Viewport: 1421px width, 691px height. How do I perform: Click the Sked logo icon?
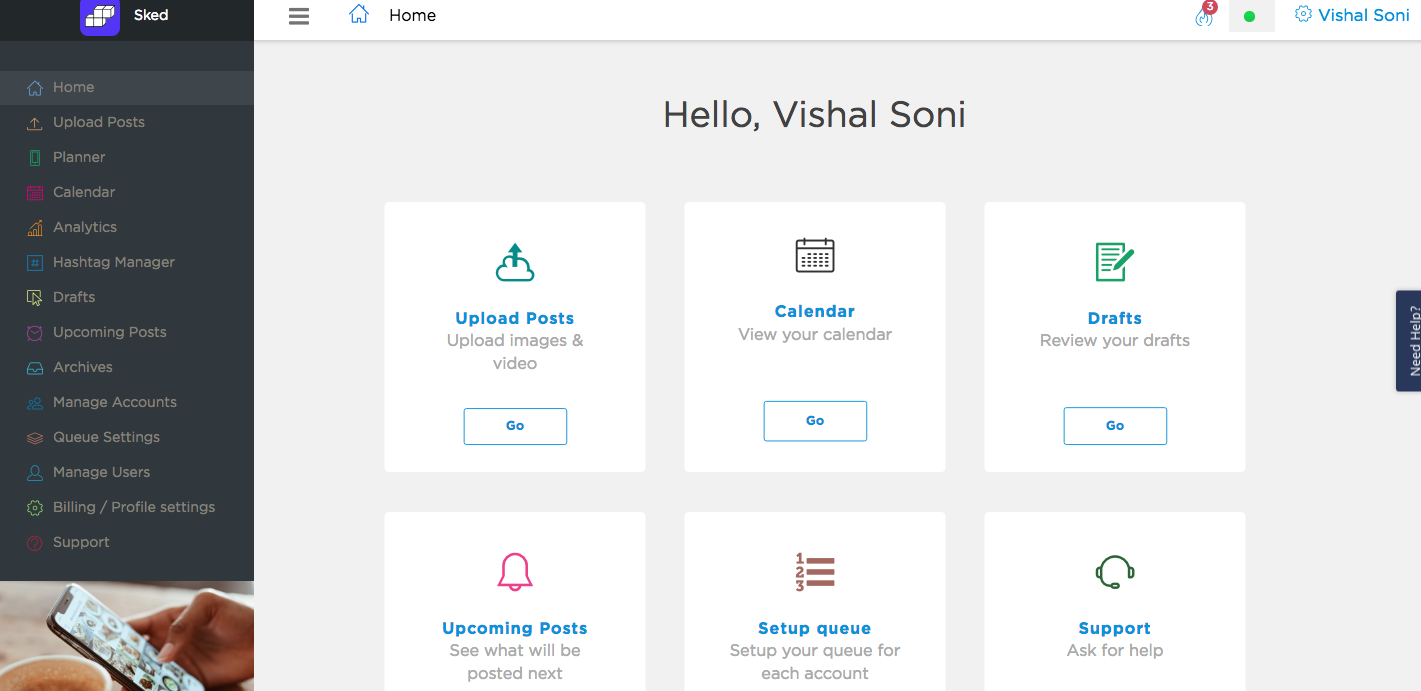[100, 17]
